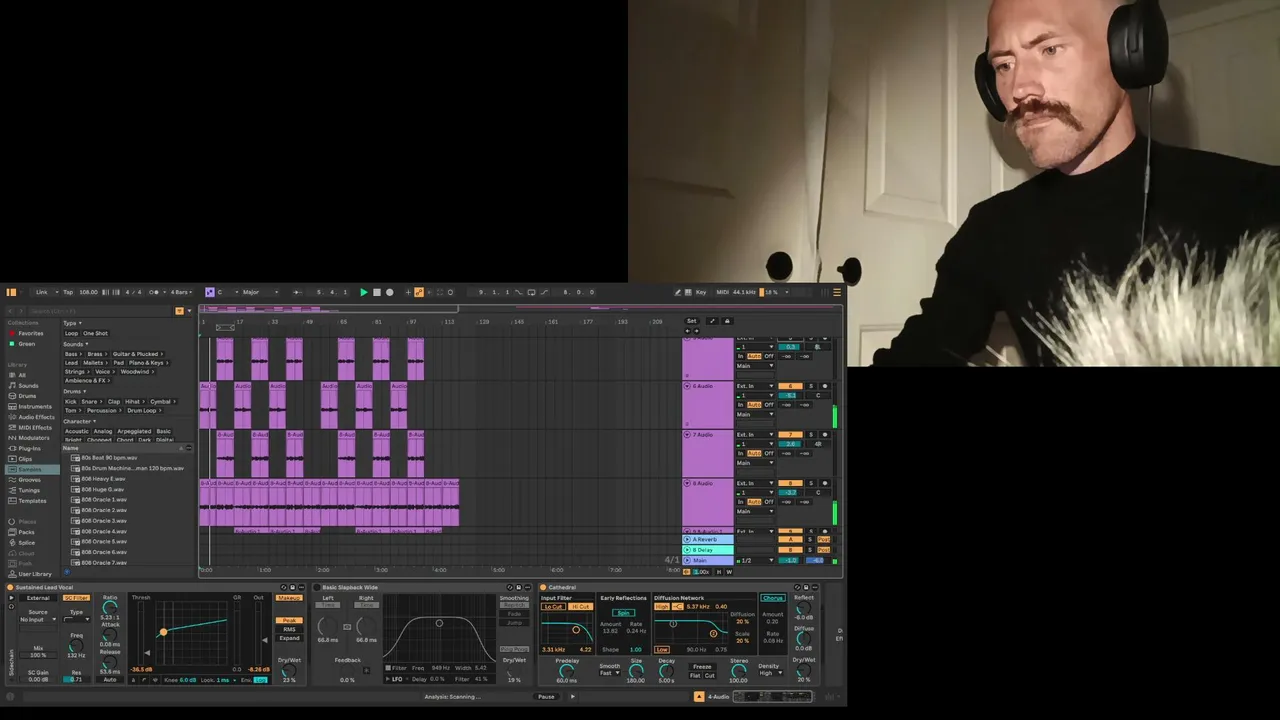This screenshot has width=1280, height=720.
Task: Open the 1/2 output dropdown on Main track
Action: (x=755, y=561)
